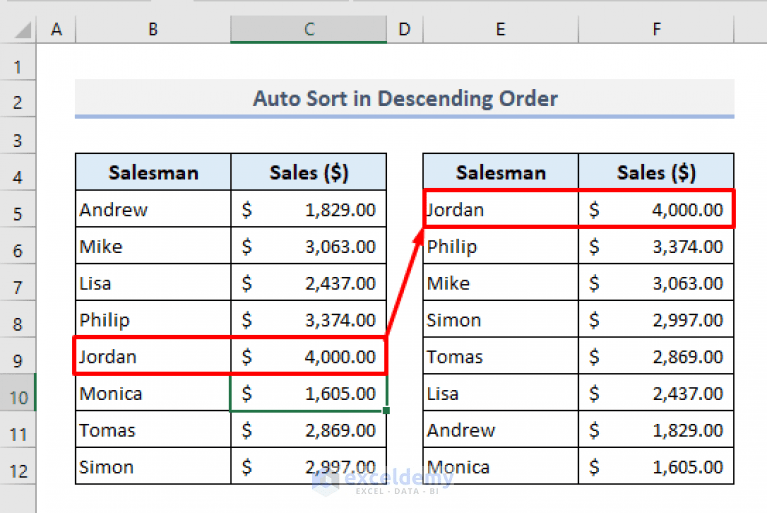This screenshot has height=513, width=767.
Task: Select the Simon cell in column E
Action: tap(500, 319)
